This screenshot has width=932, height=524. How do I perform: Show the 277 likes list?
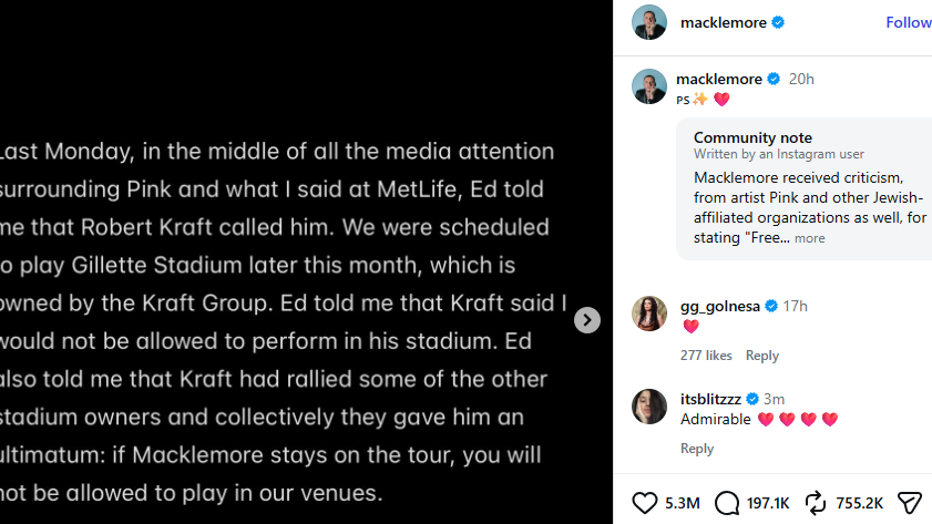click(x=706, y=355)
